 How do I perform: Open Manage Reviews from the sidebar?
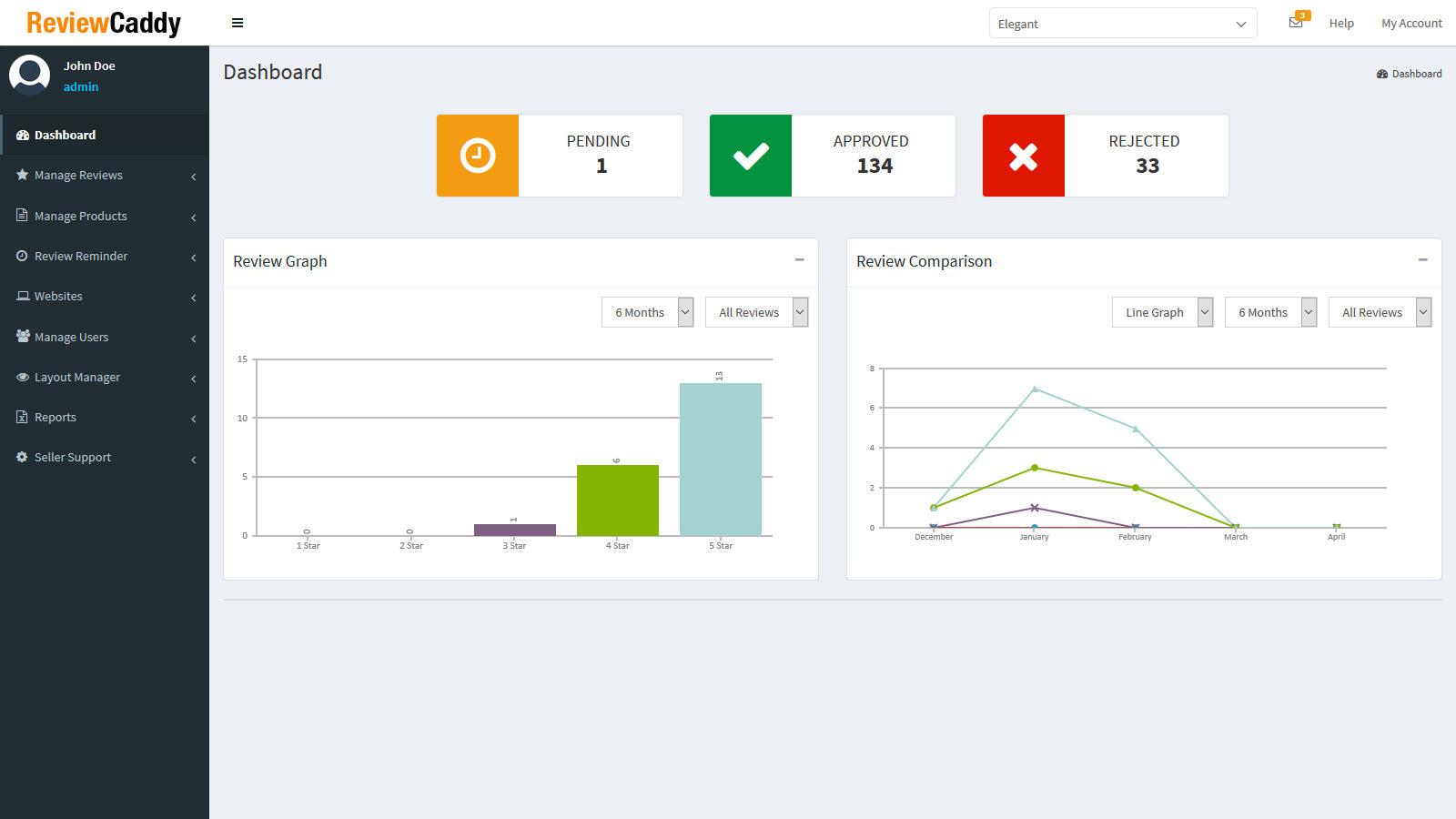[x=22, y=175]
